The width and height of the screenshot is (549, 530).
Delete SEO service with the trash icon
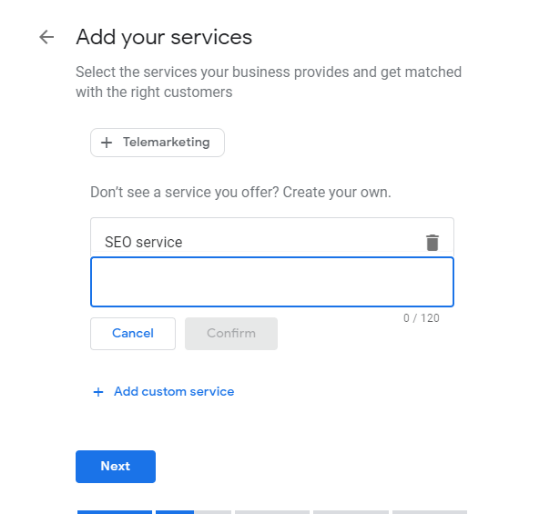pyautogui.click(x=432, y=242)
